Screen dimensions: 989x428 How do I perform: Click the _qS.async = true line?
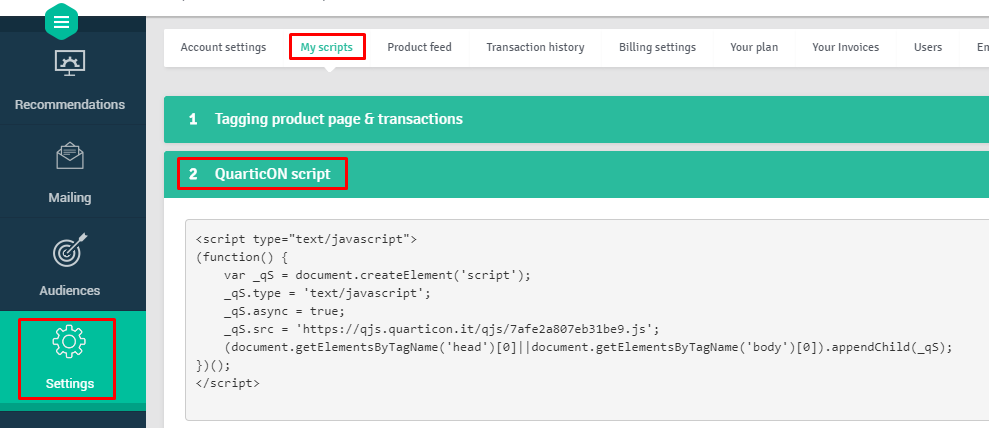click(284, 311)
